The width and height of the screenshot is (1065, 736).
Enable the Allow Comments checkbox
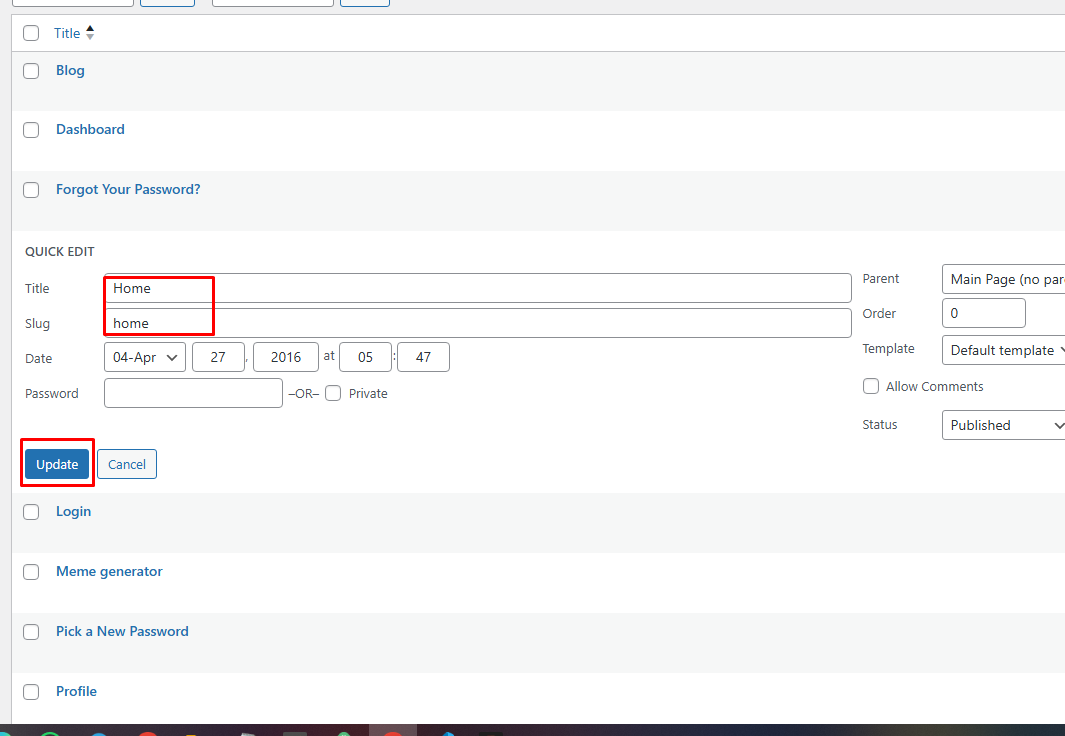click(x=871, y=386)
